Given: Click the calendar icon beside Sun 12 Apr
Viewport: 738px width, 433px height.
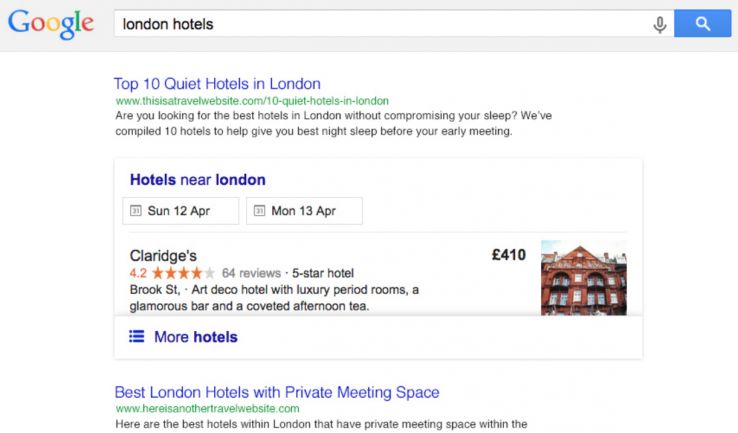Looking at the screenshot, I should [136, 211].
